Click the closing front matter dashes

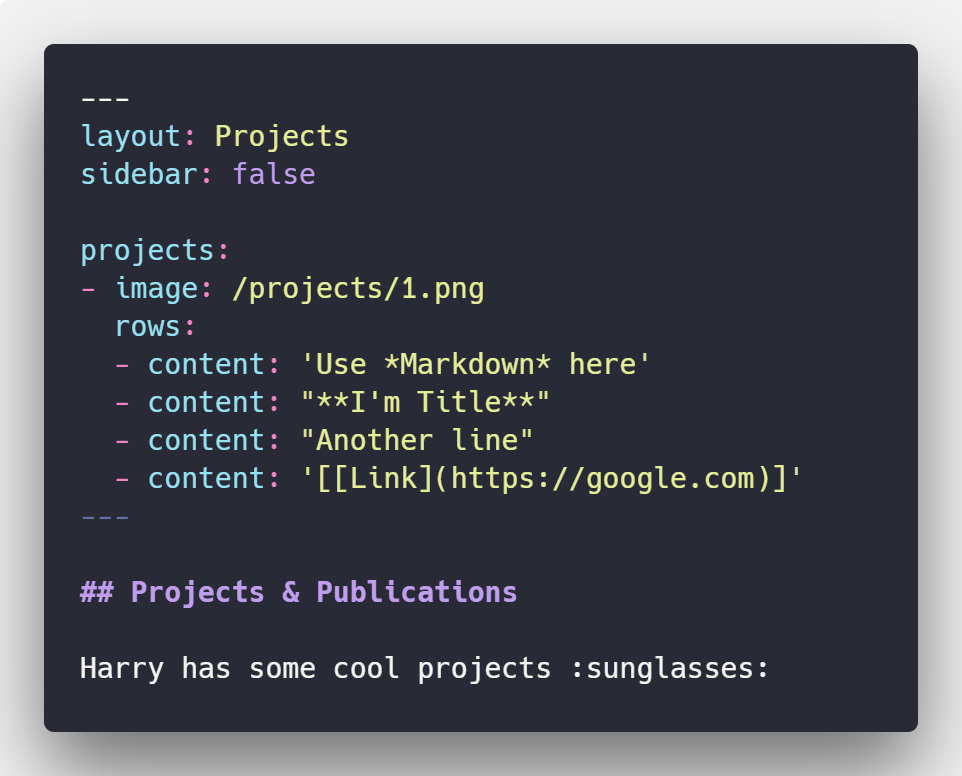pyautogui.click(x=105, y=517)
